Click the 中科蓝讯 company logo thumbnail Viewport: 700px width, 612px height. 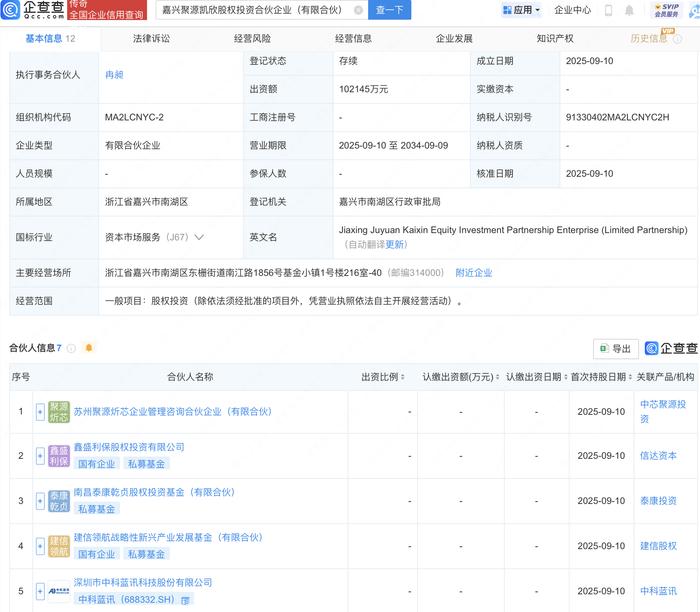[x=59, y=591]
